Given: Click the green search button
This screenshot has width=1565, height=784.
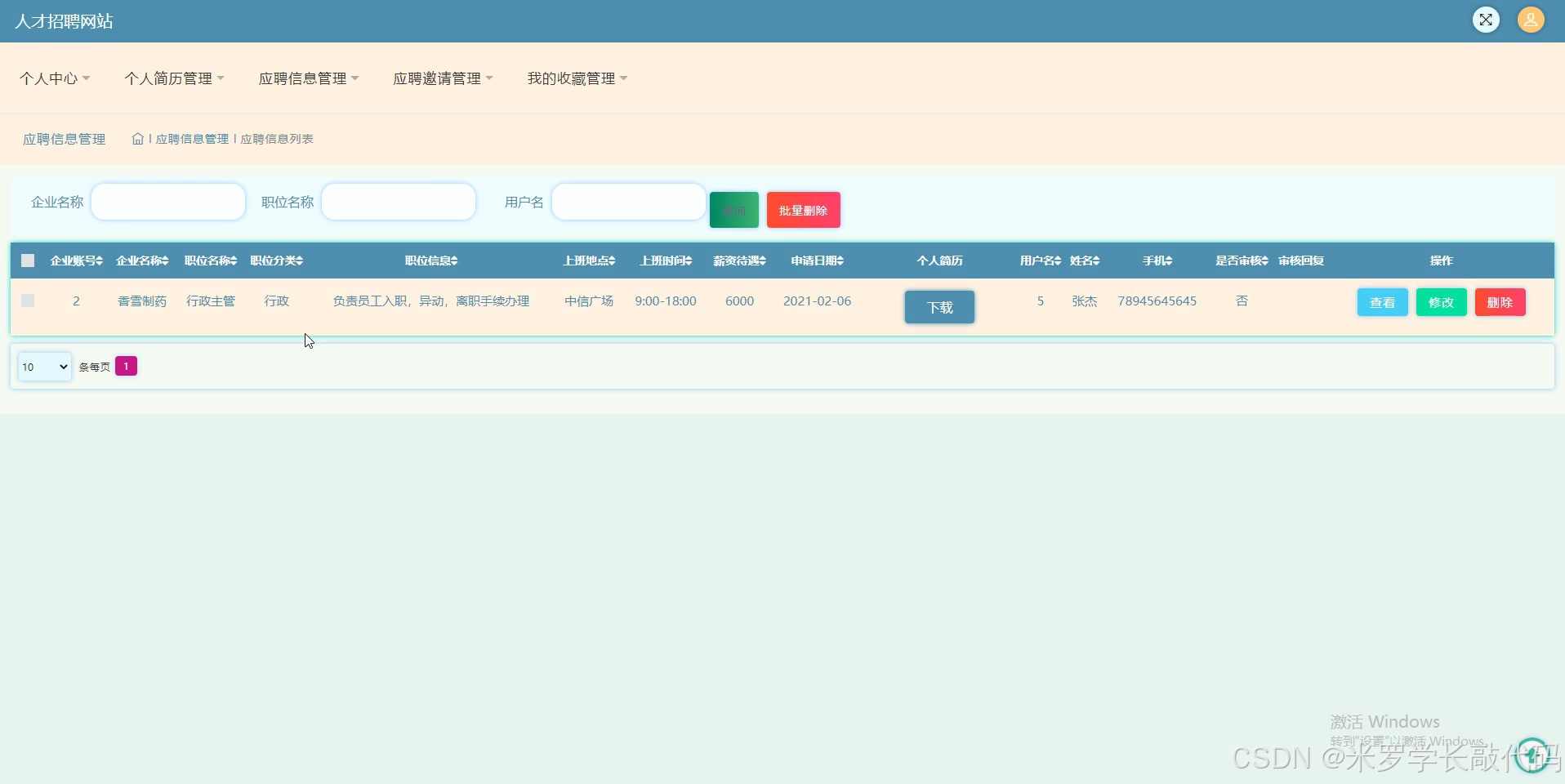Looking at the screenshot, I should click(734, 210).
